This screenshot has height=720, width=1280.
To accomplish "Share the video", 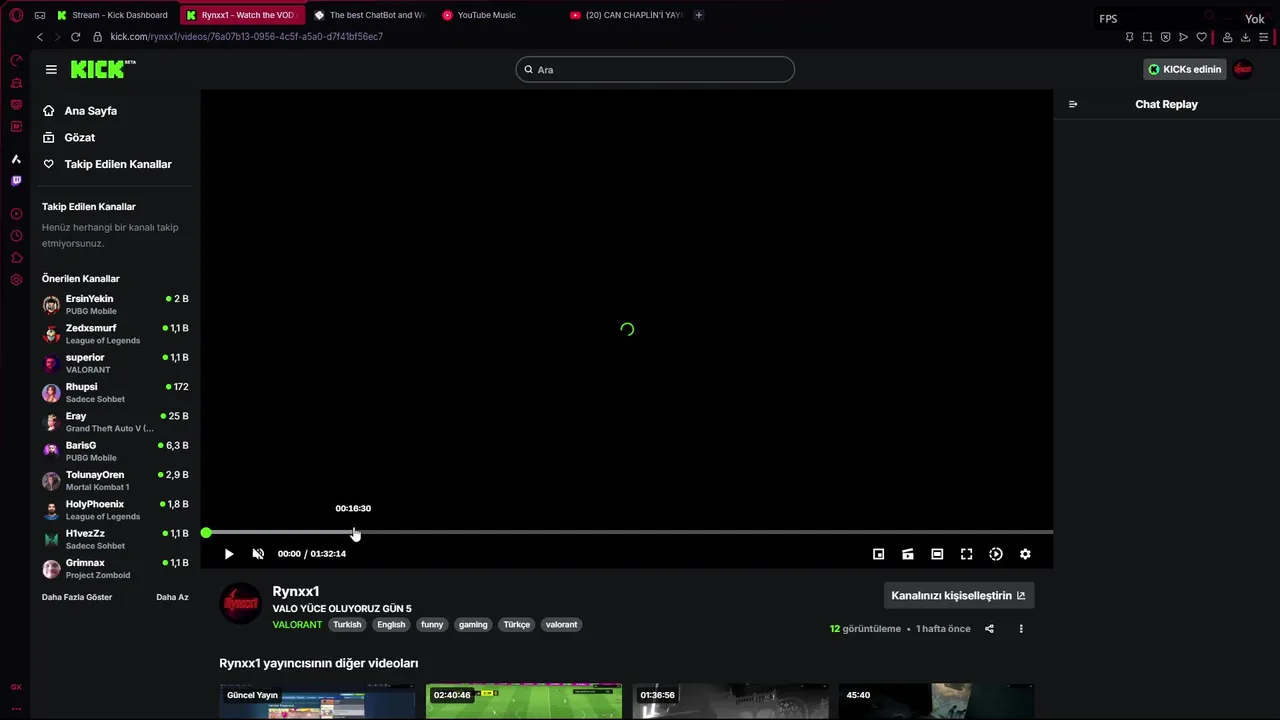I will (x=989, y=629).
